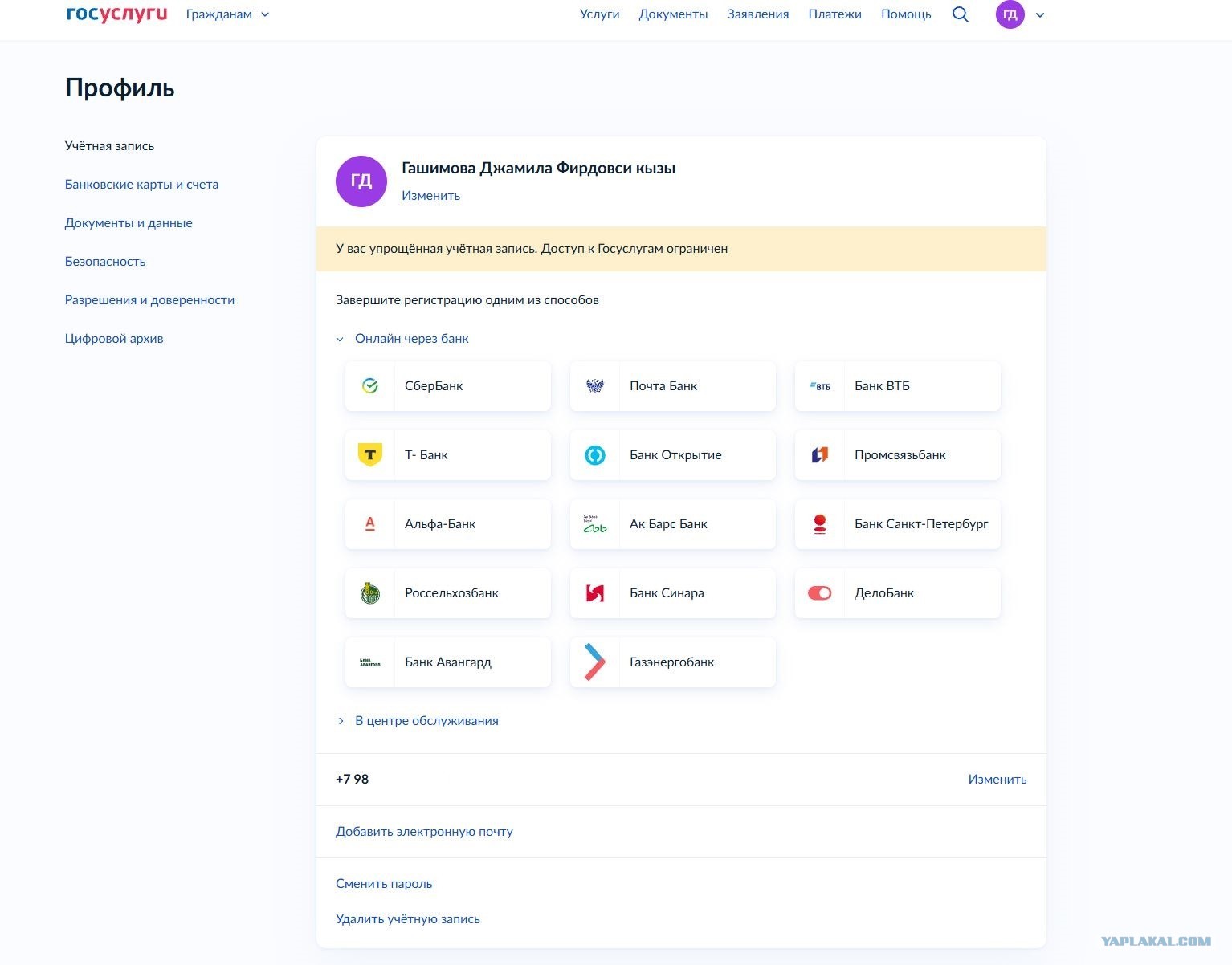The width and height of the screenshot is (1232, 965).
Task: Open the search magnifier icon
Action: pos(960,14)
